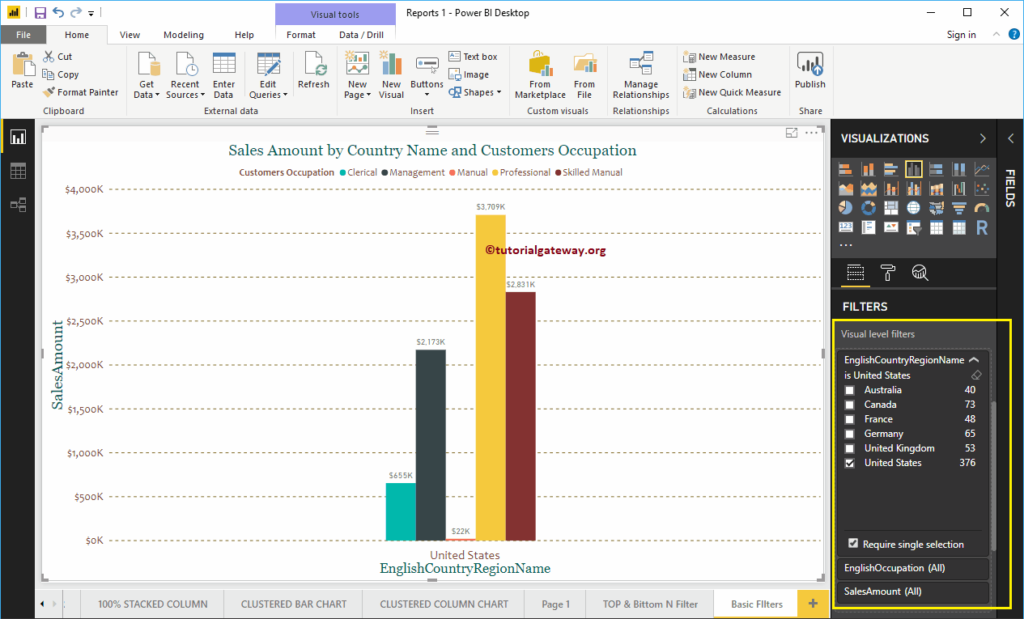1024x619 pixels.
Task: Choose the donut chart visualization
Action: 869,208
